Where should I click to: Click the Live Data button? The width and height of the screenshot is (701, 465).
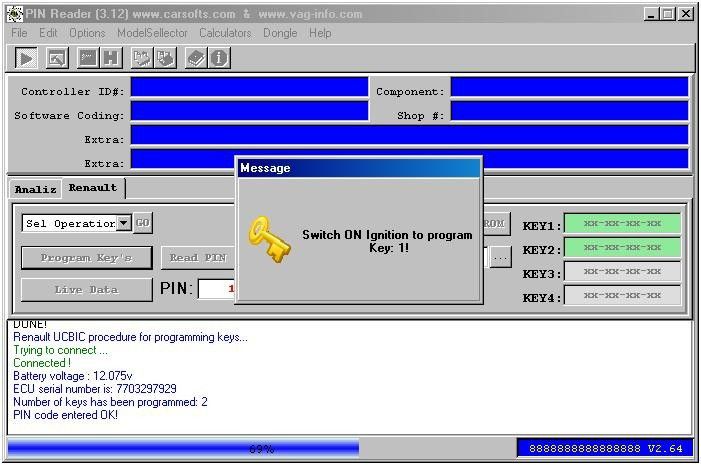click(86, 290)
